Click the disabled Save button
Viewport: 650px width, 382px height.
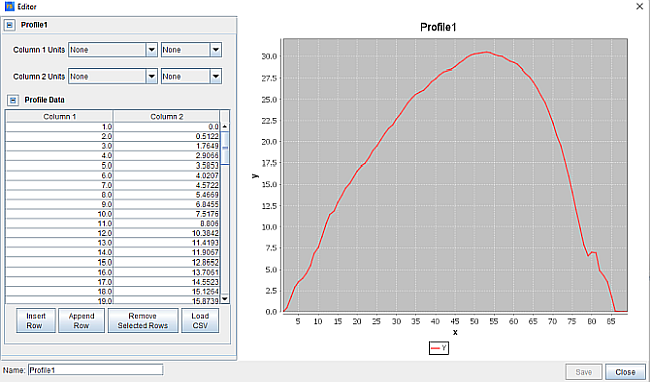[x=584, y=372]
